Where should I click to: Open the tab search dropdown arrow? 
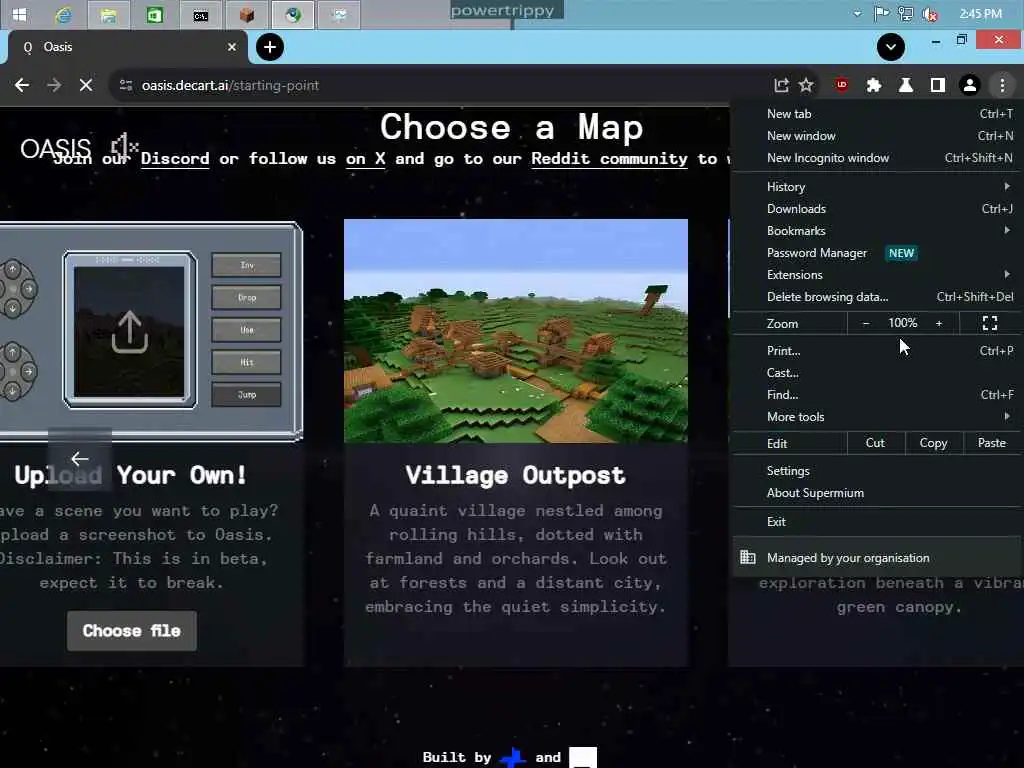click(x=891, y=47)
